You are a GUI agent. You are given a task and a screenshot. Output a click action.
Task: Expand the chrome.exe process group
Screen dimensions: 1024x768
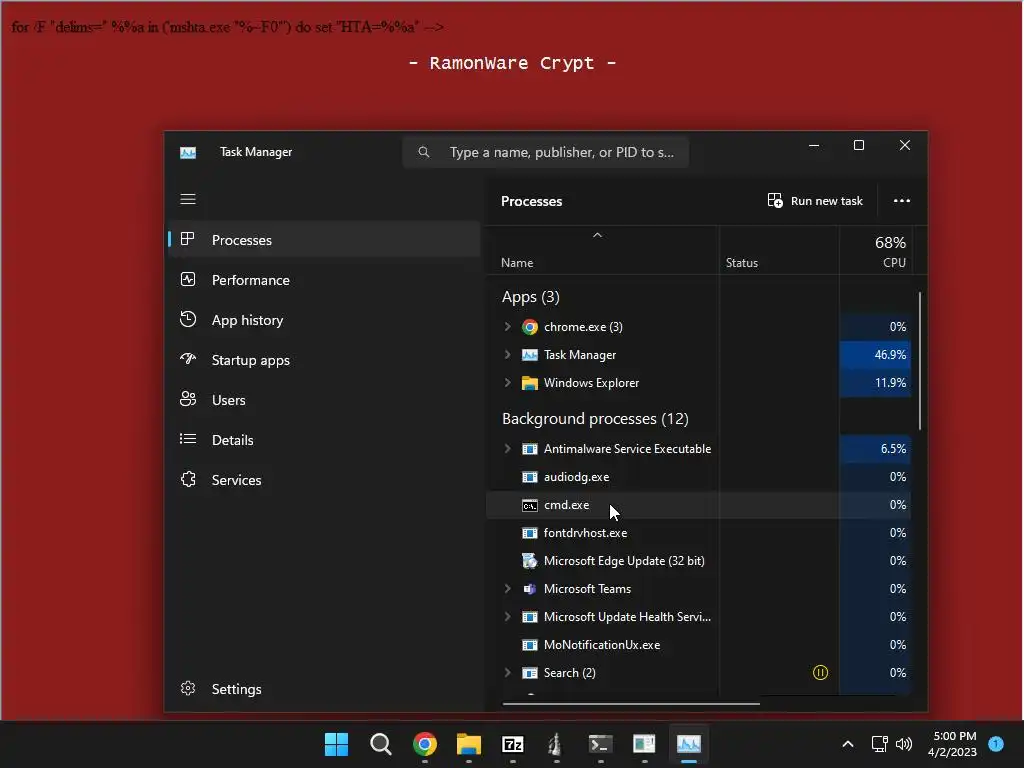coord(507,327)
